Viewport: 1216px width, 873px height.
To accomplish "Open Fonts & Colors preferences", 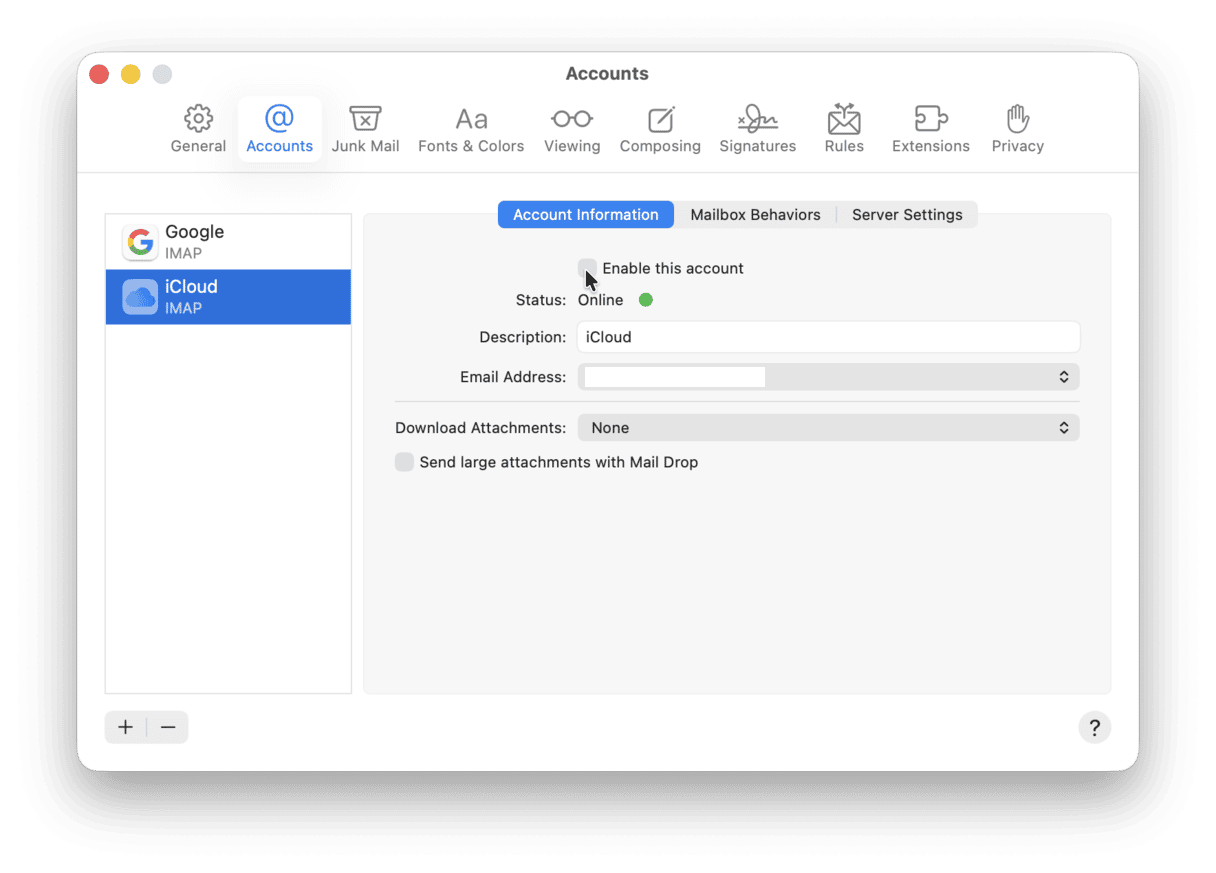I will [x=471, y=128].
